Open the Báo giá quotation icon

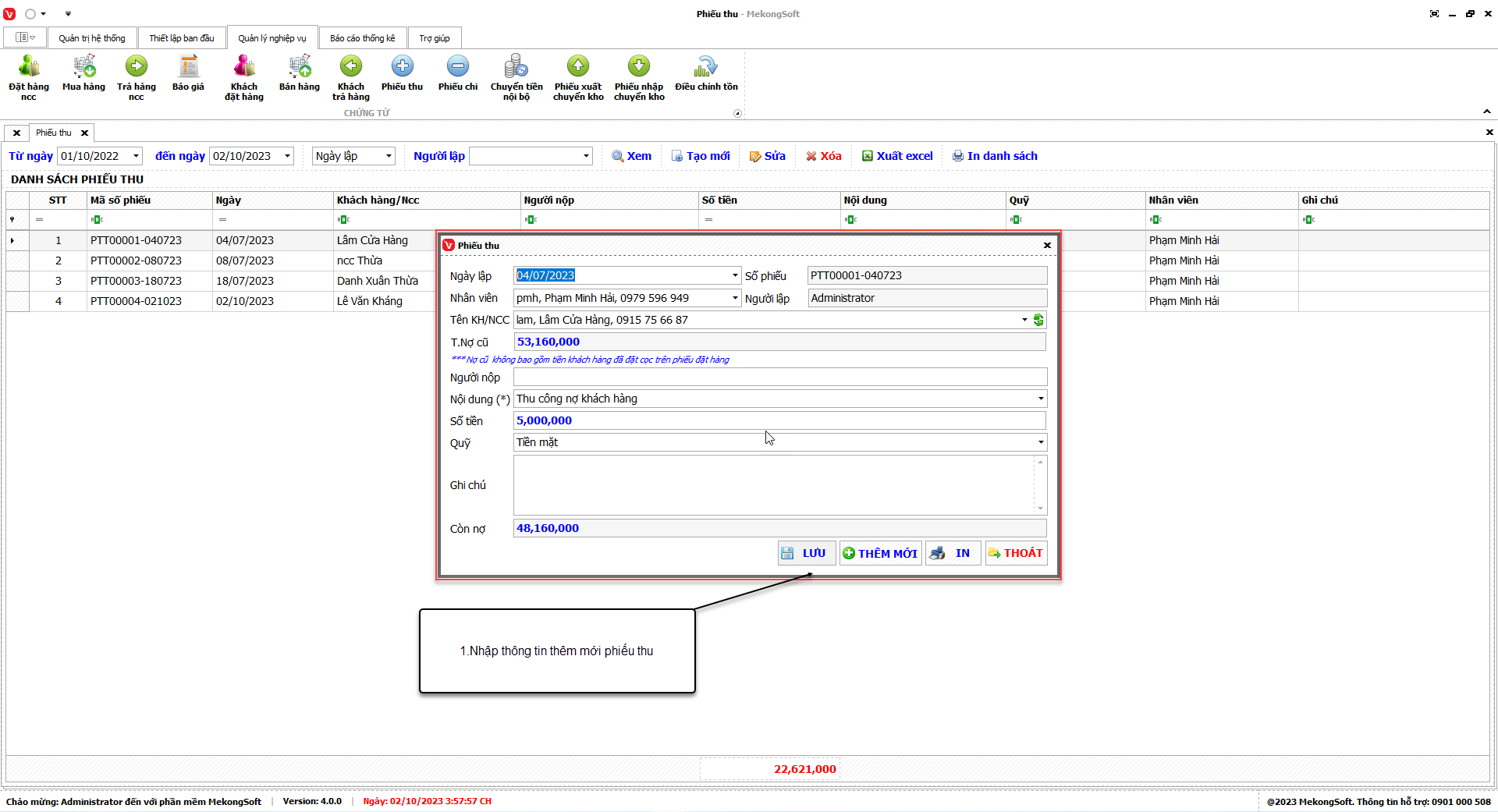188,73
